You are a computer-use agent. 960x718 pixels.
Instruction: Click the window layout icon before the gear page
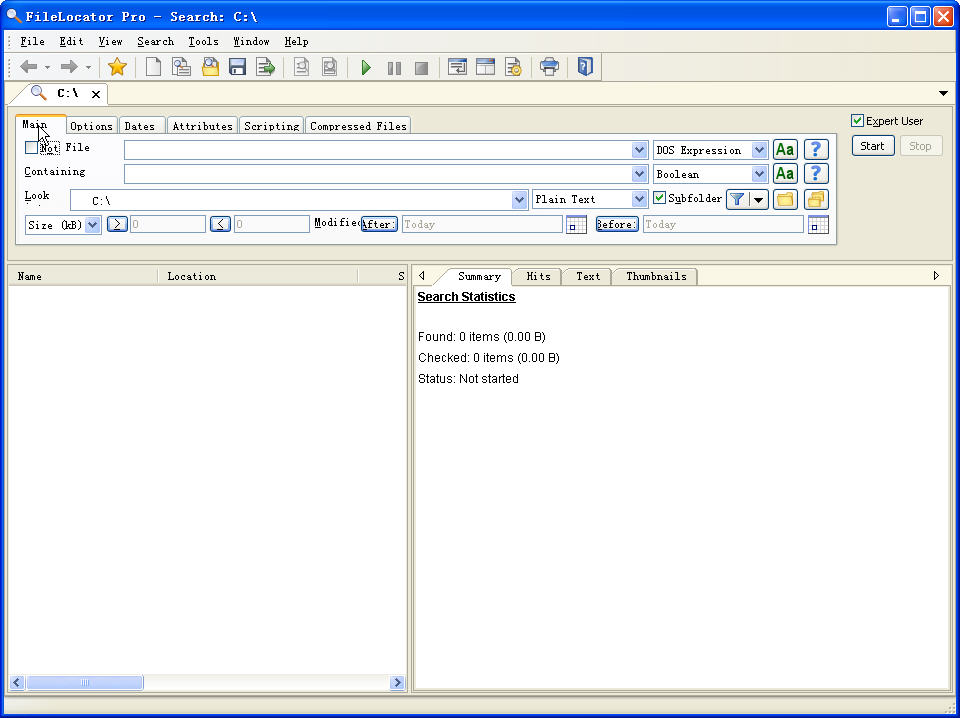pyautogui.click(x=486, y=67)
